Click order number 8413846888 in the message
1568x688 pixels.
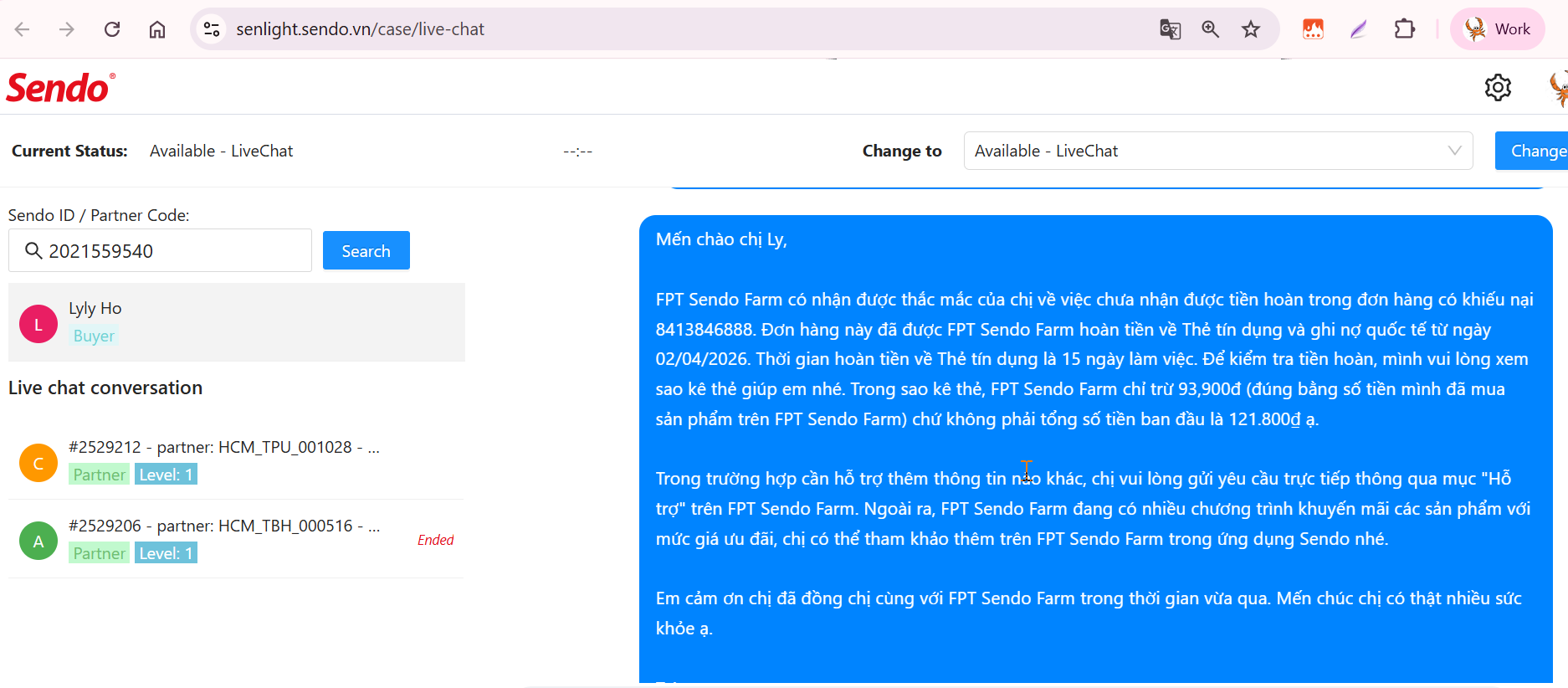(704, 330)
